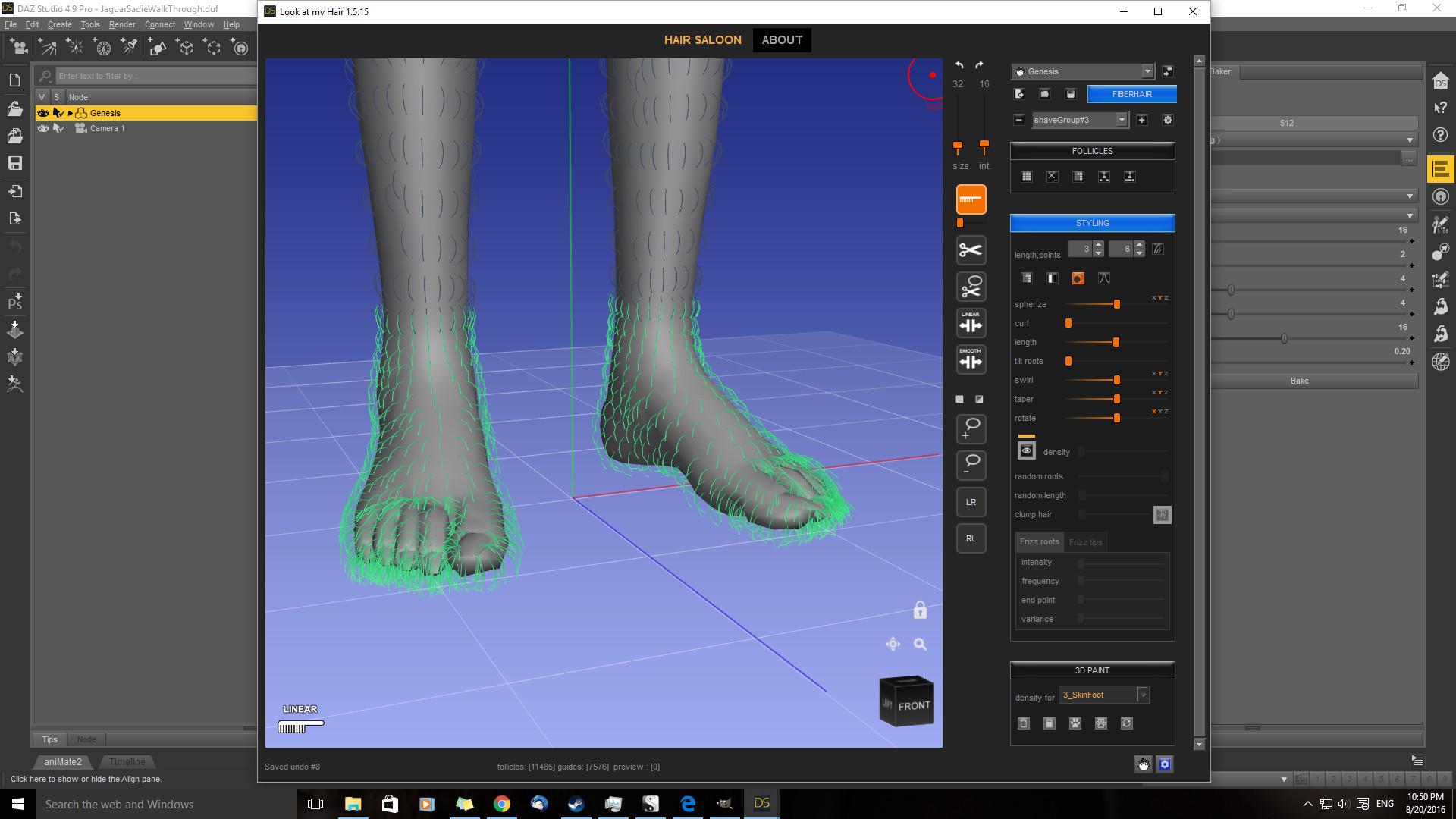Click the lasso add selection tool
The image size is (1456, 819).
pos(971,428)
